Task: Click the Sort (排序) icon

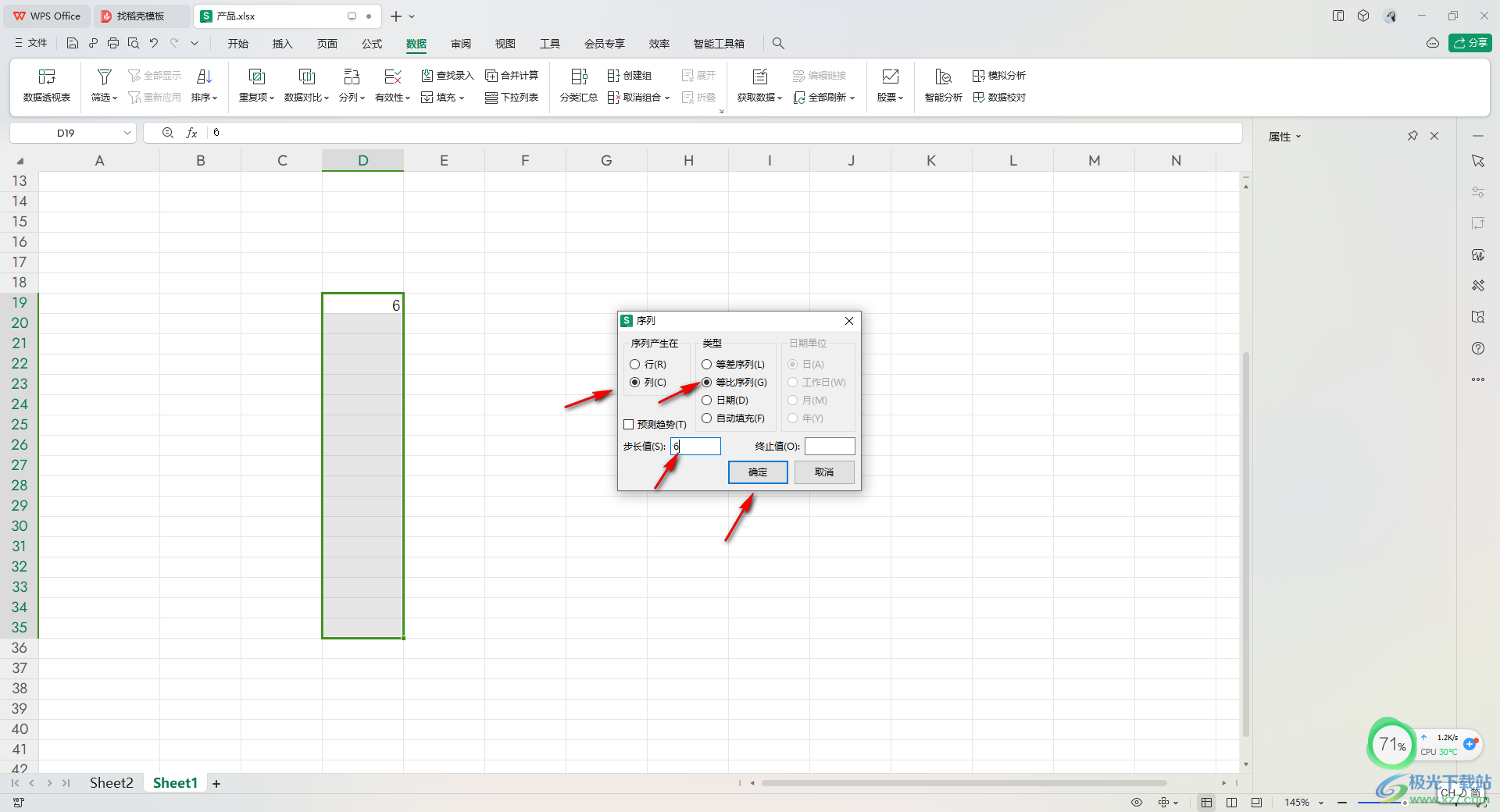Action: coord(204,77)
